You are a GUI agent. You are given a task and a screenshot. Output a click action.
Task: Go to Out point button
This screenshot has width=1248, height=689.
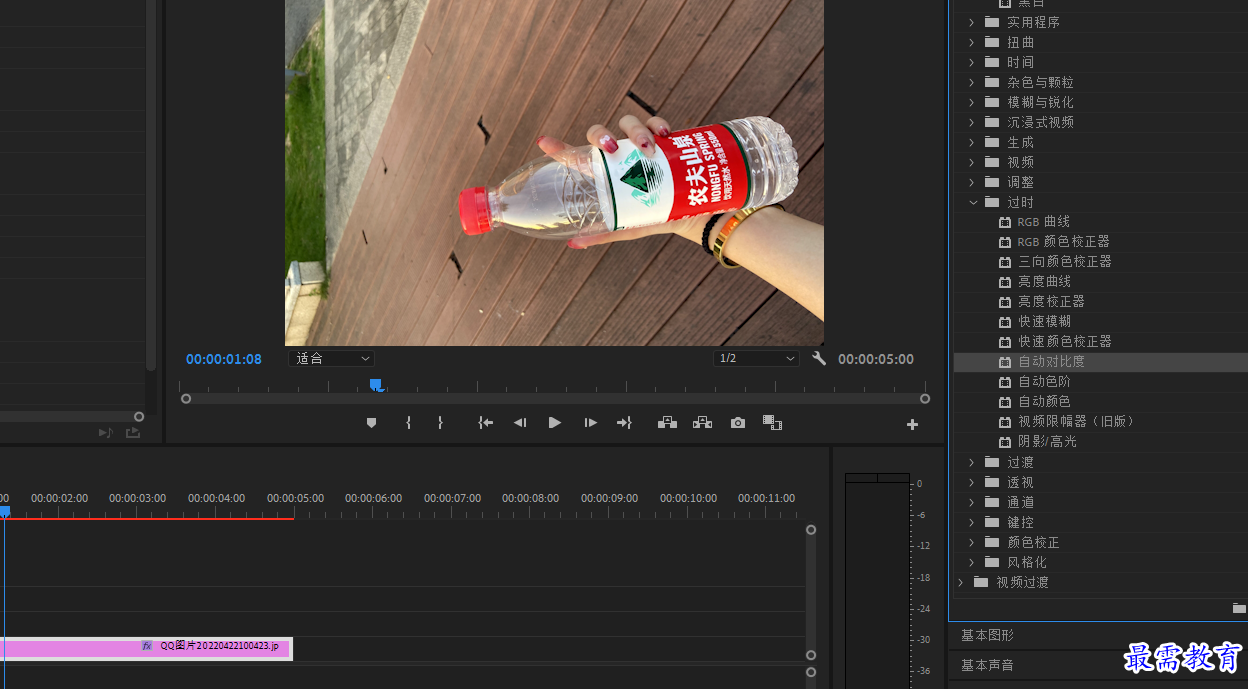click(624, 423)
